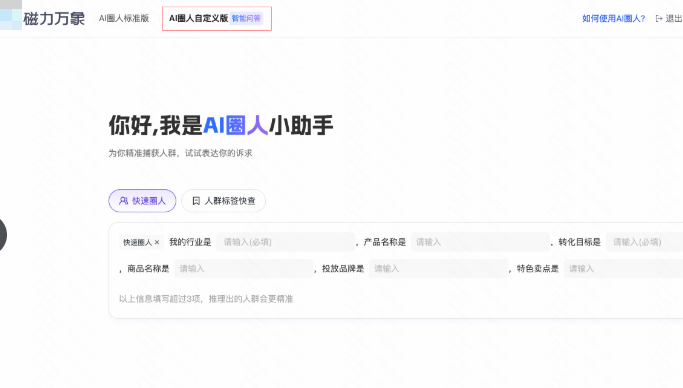
Task: Click the bookmark icon in 人群标签快查
Action: pyautogui.click(x=196, y=201)
